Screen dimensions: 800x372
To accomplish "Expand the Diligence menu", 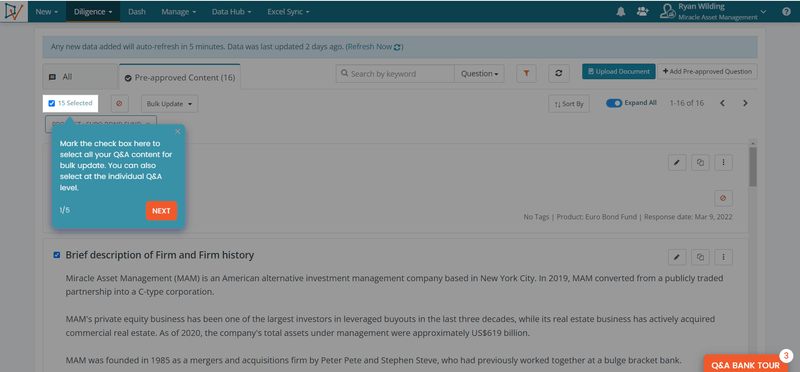I will click(93, 12).
